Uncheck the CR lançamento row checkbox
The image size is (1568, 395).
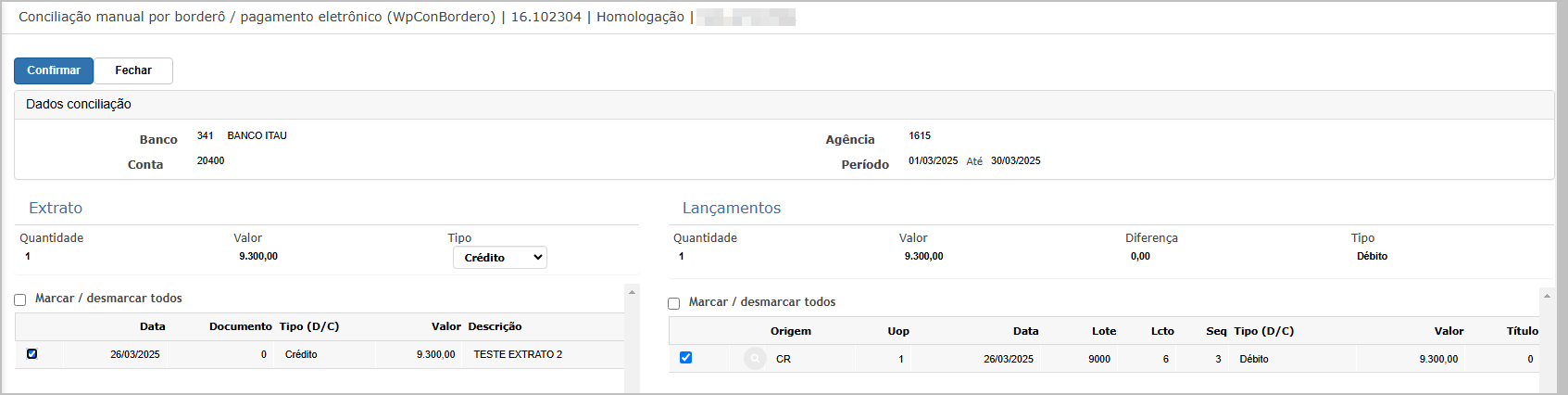685,357
